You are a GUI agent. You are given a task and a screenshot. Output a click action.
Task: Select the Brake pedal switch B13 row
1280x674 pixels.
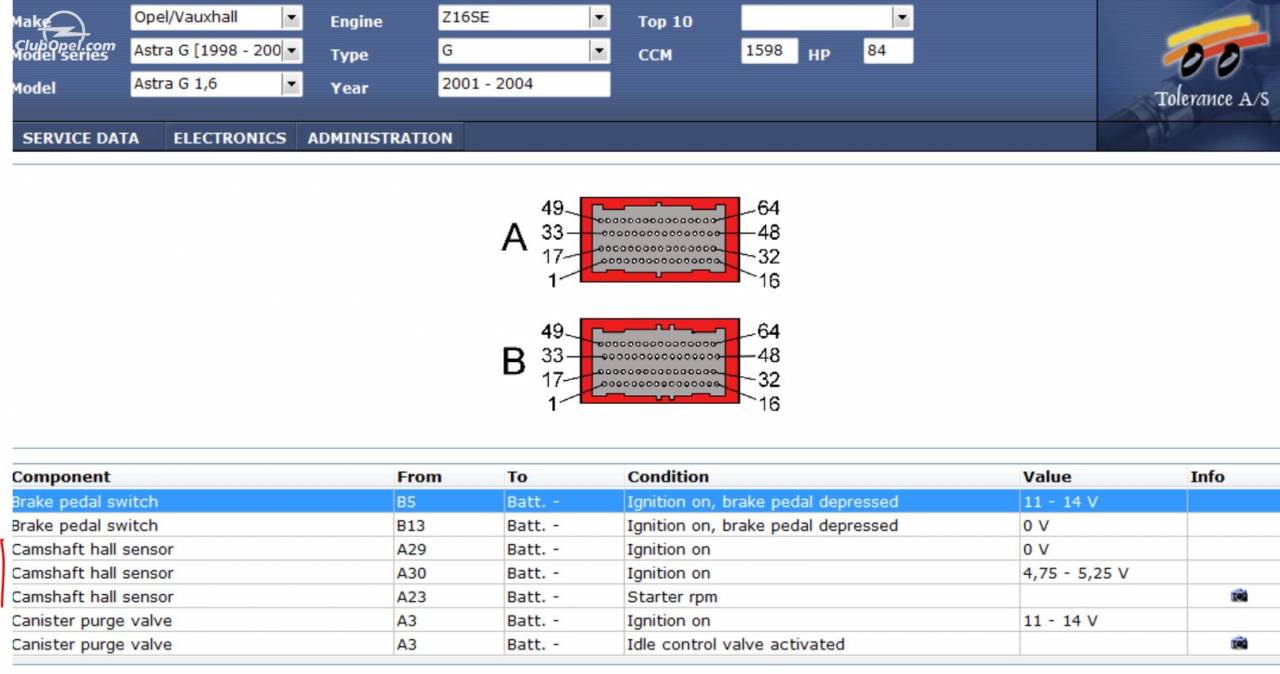pyautogui.click(x=646, y=525)
